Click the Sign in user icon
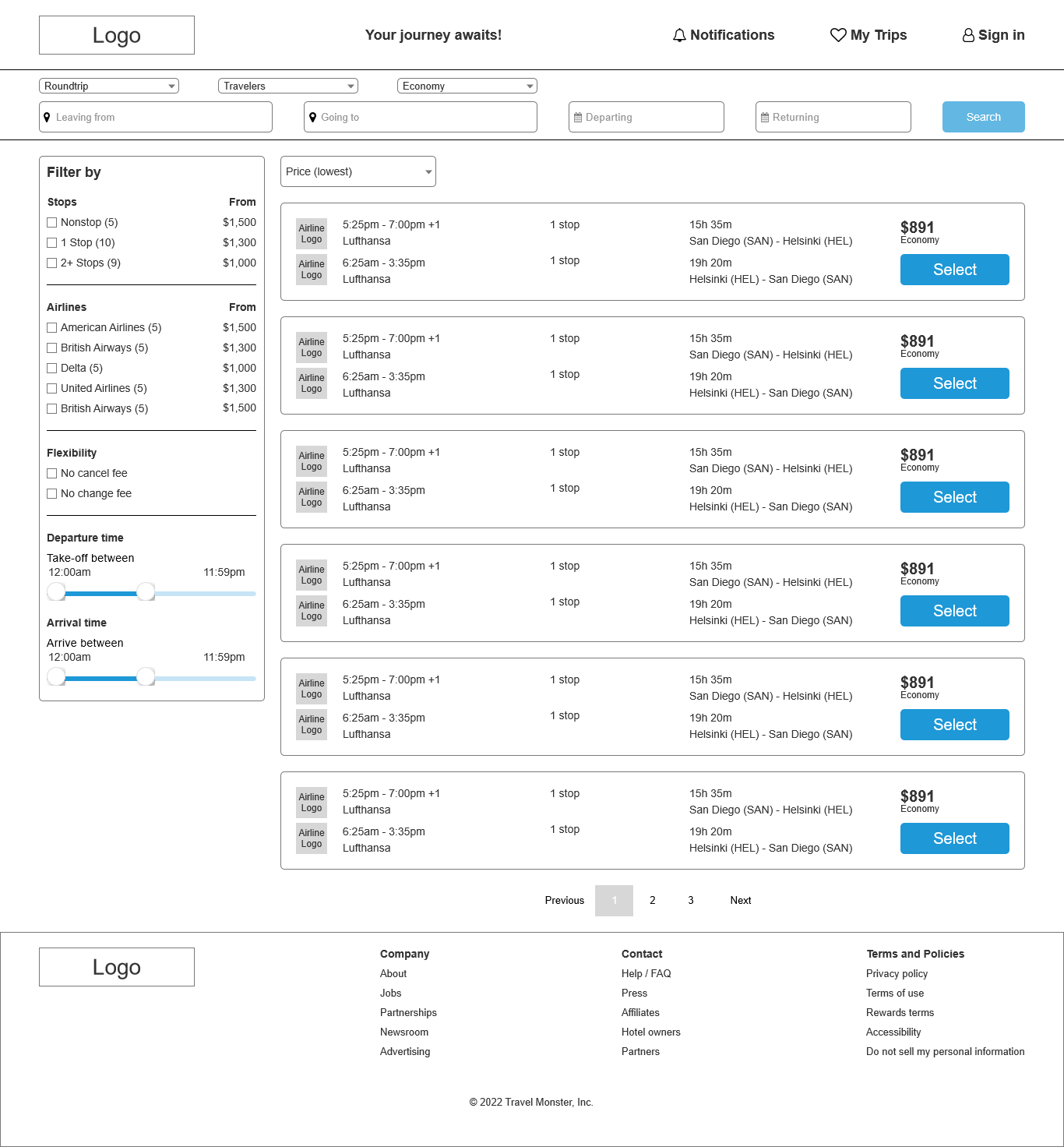This screenshot has width=1064, height=1147. (x=968, y=35)
